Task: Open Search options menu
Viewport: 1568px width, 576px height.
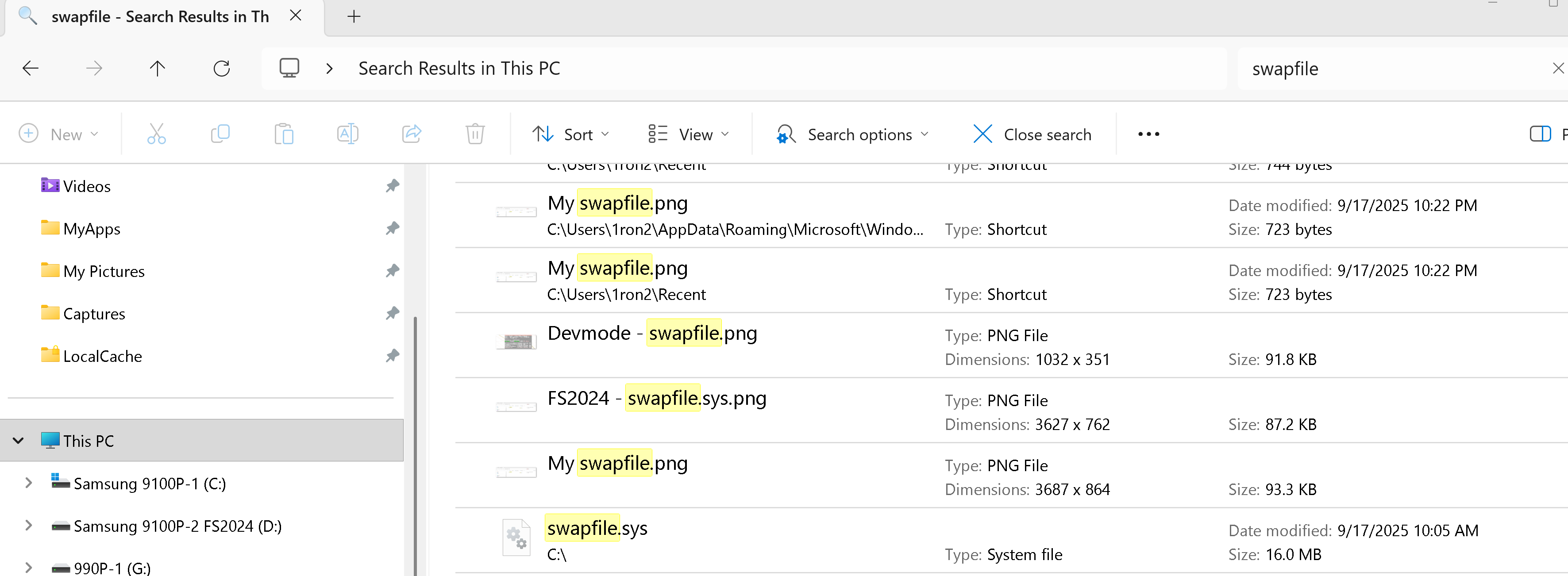Action: click(852, 134)
